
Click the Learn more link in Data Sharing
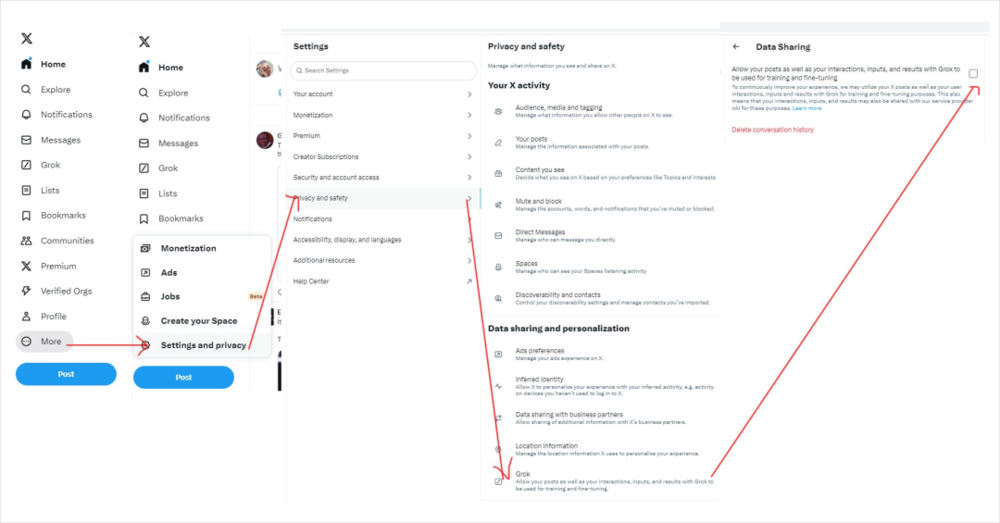pyautogui.click(x=807, y=108)
